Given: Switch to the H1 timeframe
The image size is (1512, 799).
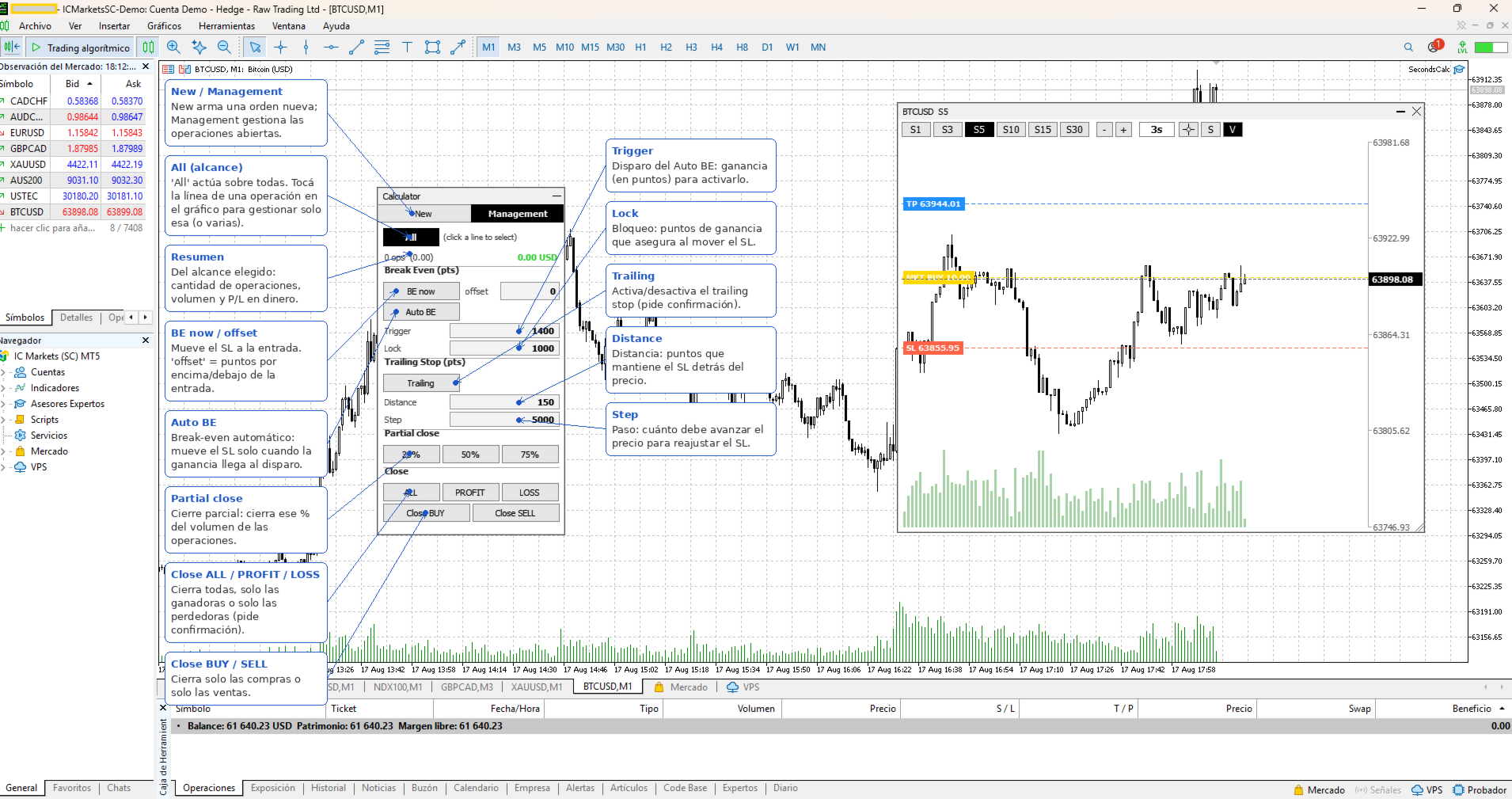Looking at the screenshot, I should tap(640, 48).
